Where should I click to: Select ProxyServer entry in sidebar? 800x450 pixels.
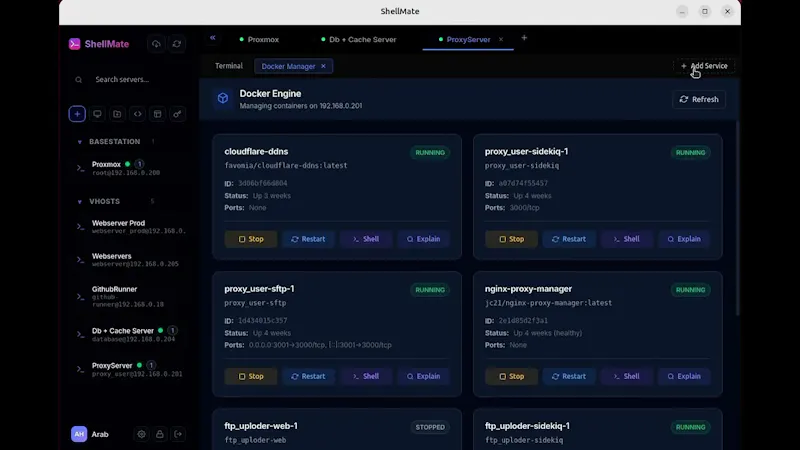[129, 369]
